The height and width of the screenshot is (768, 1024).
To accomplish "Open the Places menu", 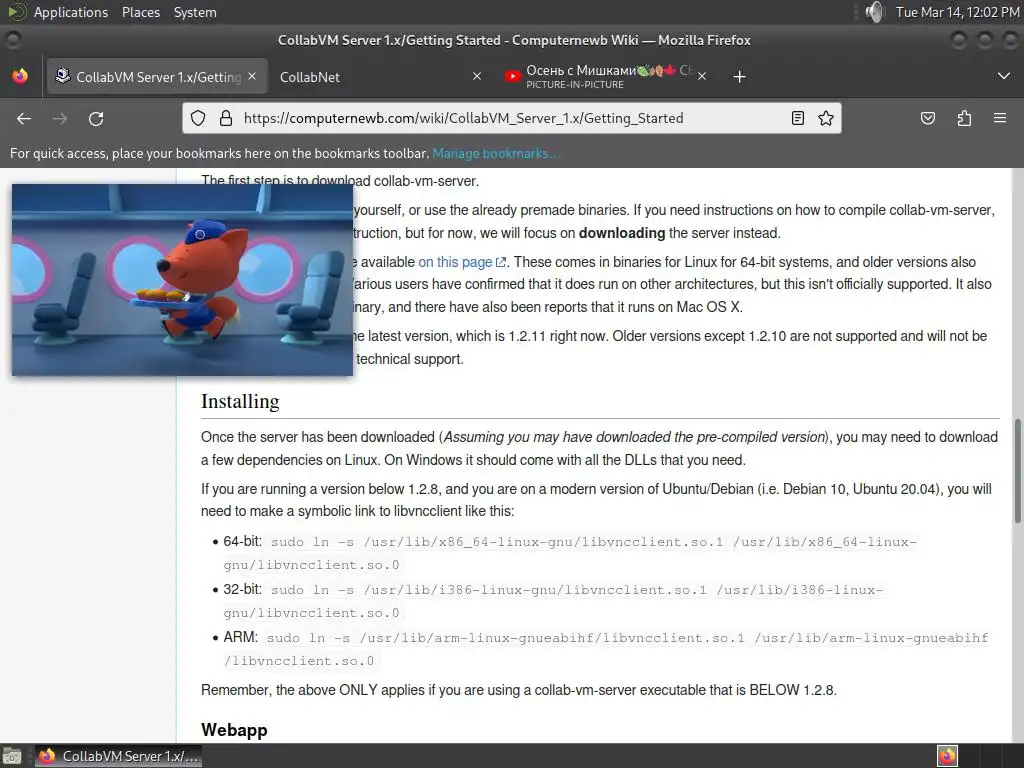I will (x=140, y=12).
